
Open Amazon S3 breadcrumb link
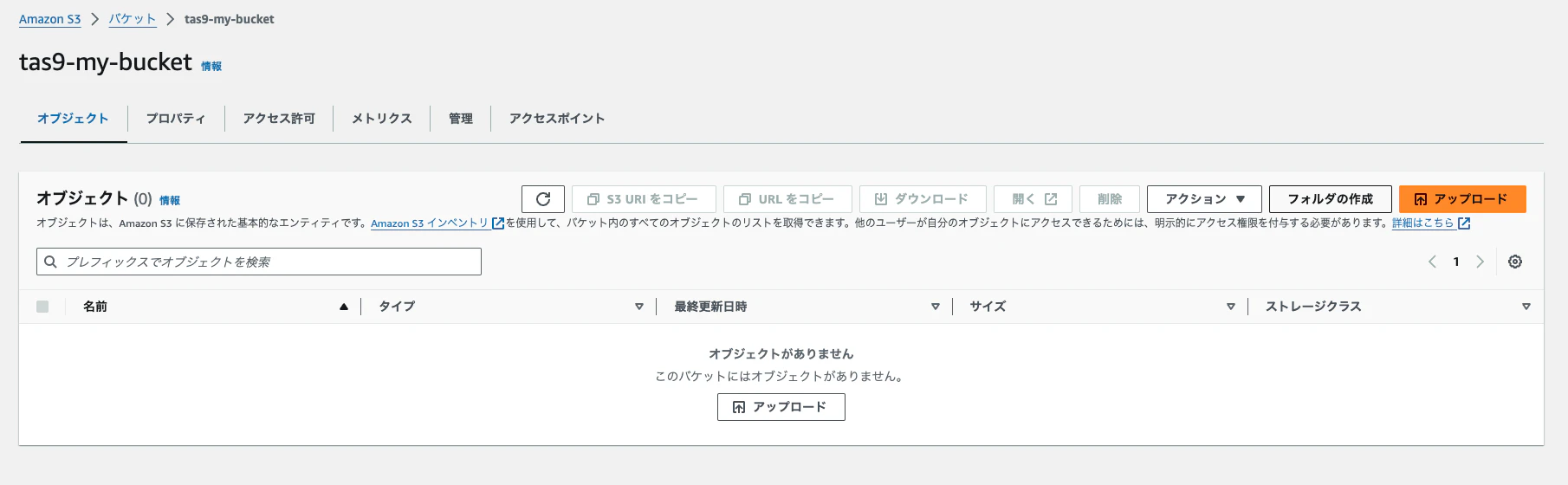(50, 19)
